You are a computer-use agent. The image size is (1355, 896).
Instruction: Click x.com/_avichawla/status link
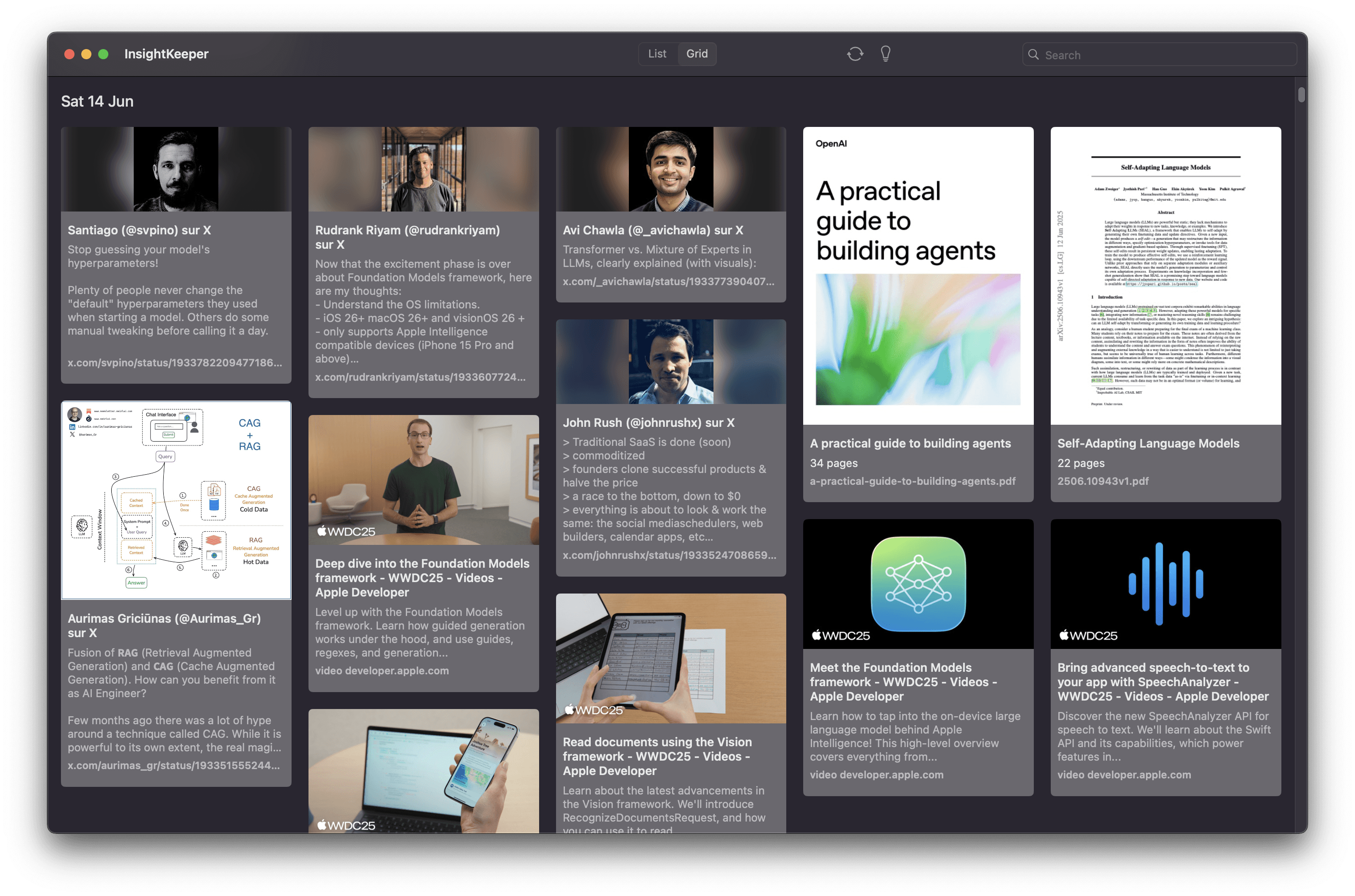[x=669, y=282]
